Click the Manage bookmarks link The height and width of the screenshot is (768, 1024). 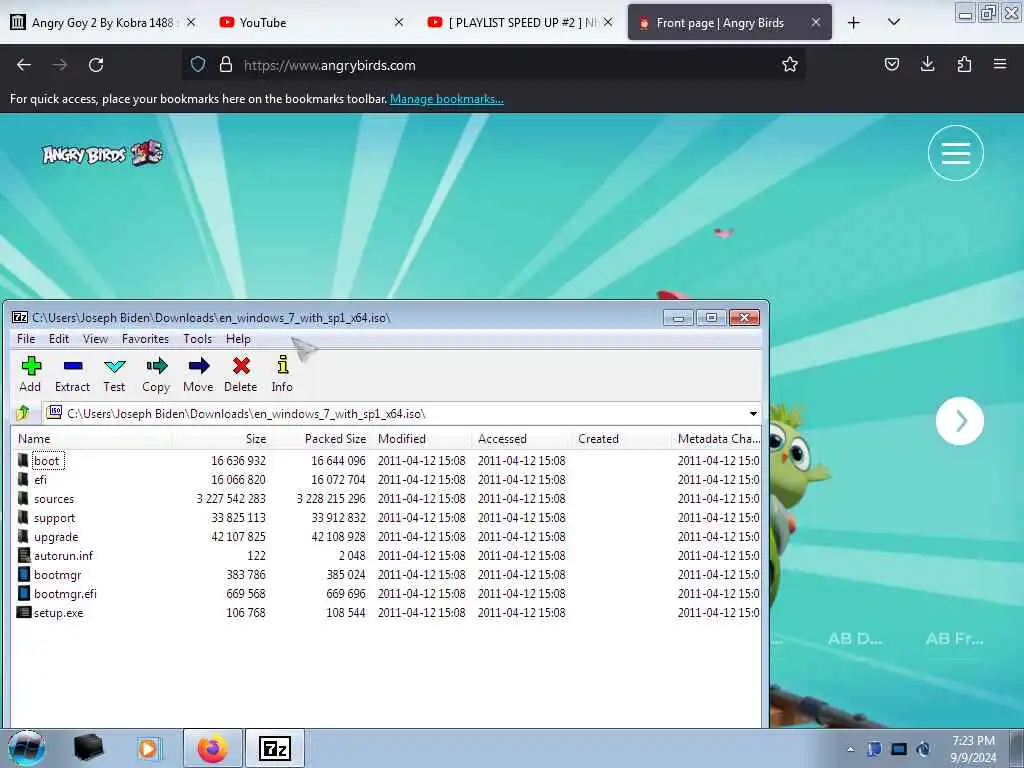tap(447, 99)
